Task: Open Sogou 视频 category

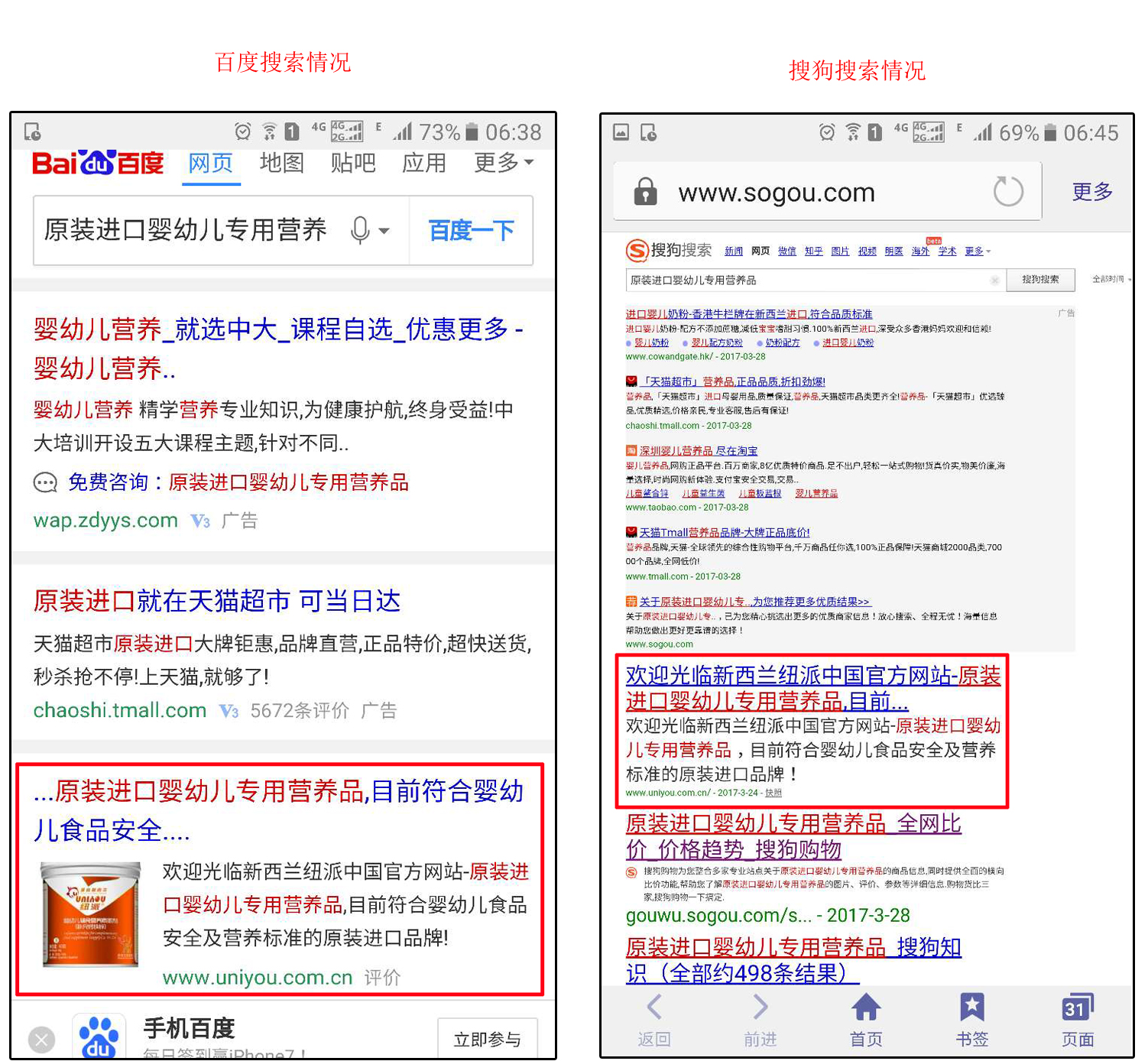Action: [x=867, y=251]
